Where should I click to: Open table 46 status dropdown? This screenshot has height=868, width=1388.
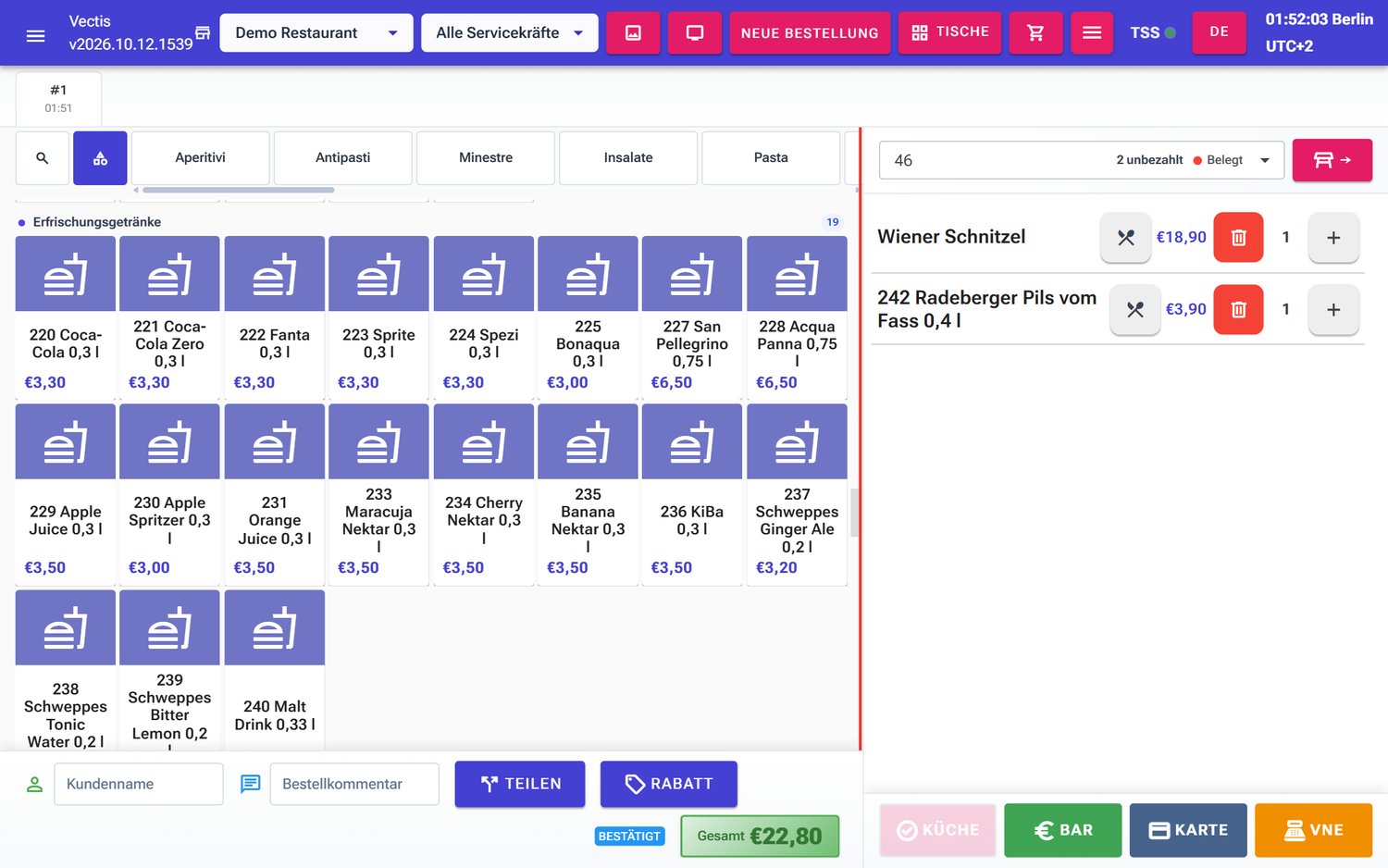(1082, 160)
